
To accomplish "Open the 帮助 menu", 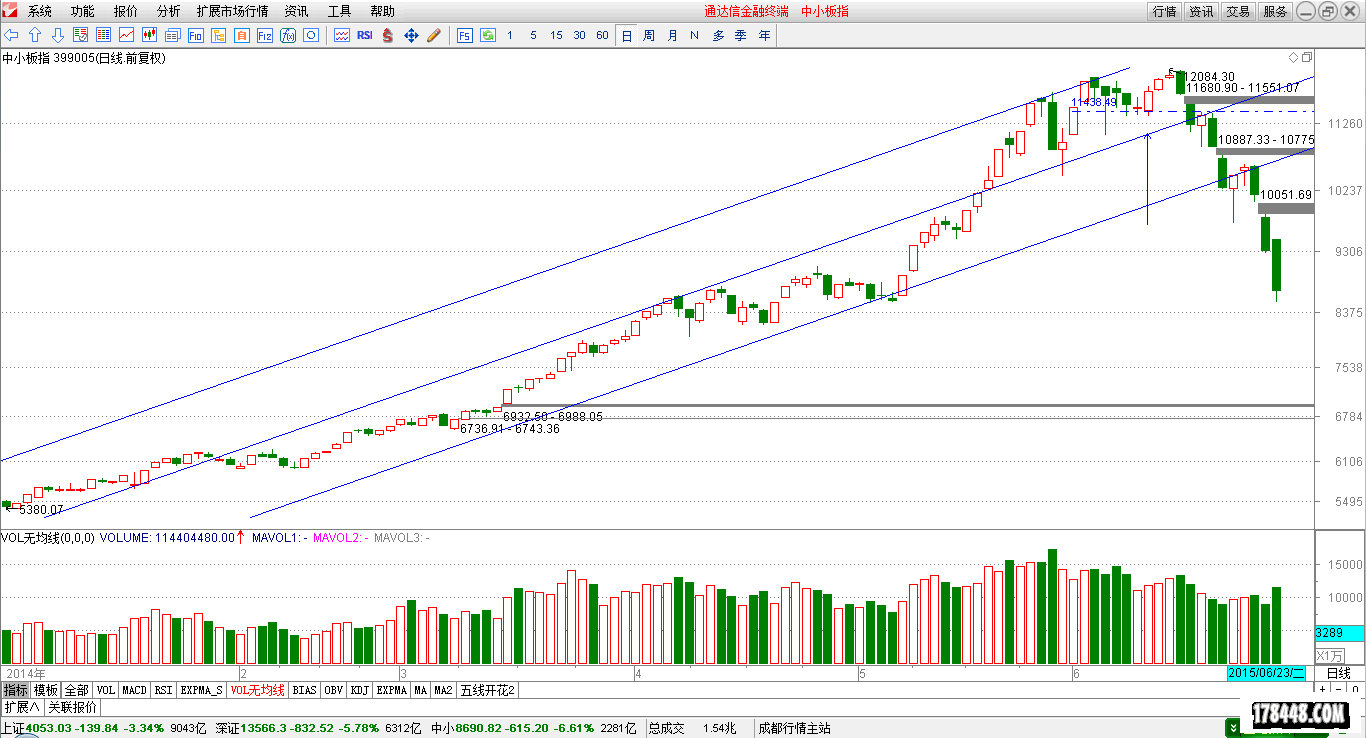I will tap(382, 11).
